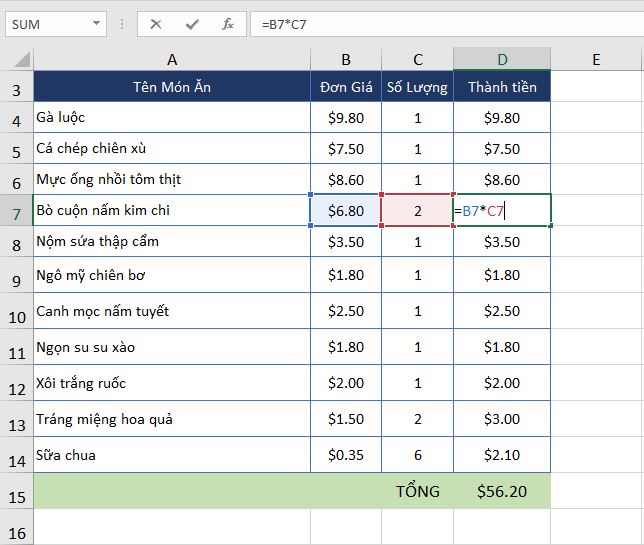Select column D header

coord(502,60)
